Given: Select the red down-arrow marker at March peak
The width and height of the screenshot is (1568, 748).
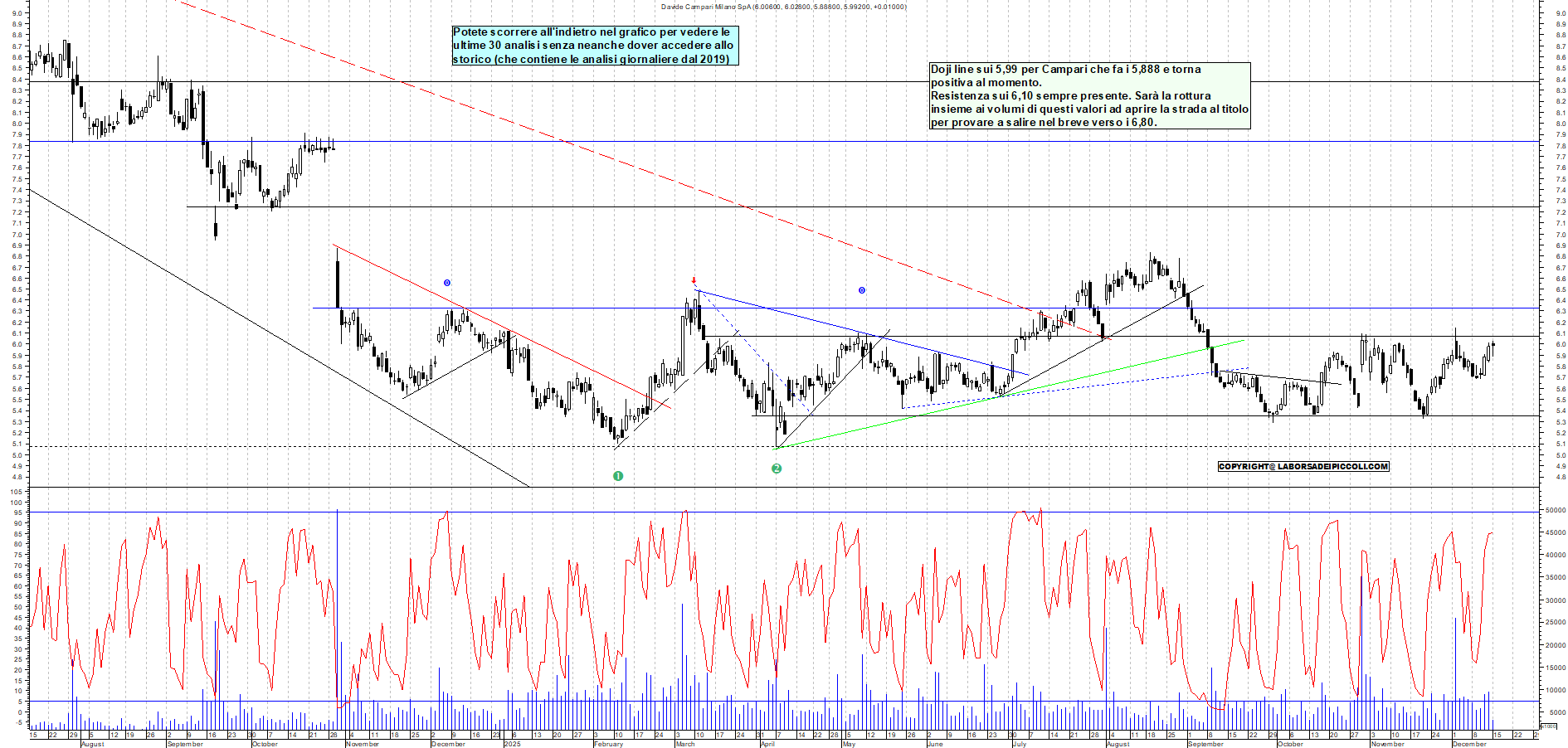Looking at the screenshot, I should coord(694,280).
